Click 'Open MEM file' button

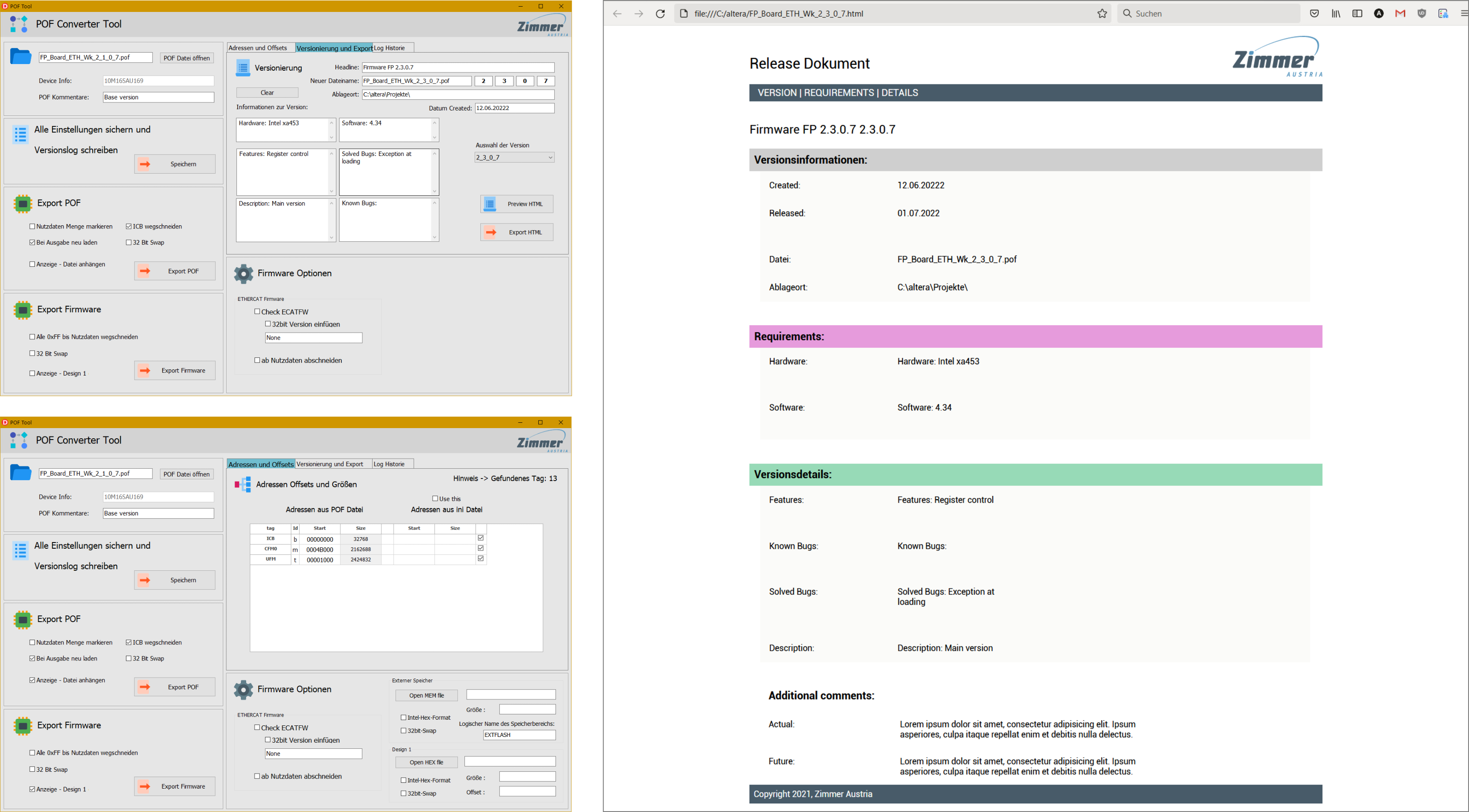tap(426, 696)
